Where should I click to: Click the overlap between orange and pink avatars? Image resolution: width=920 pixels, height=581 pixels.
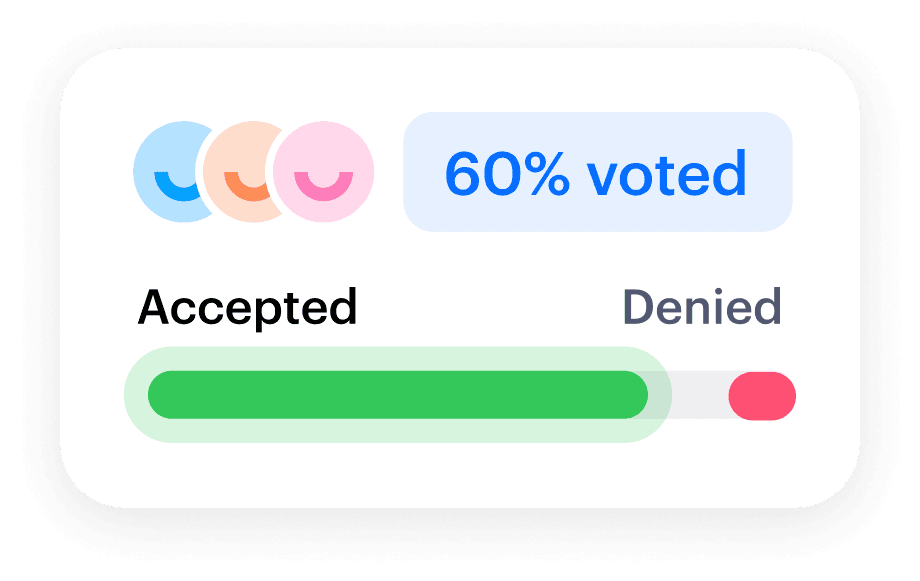280,172
